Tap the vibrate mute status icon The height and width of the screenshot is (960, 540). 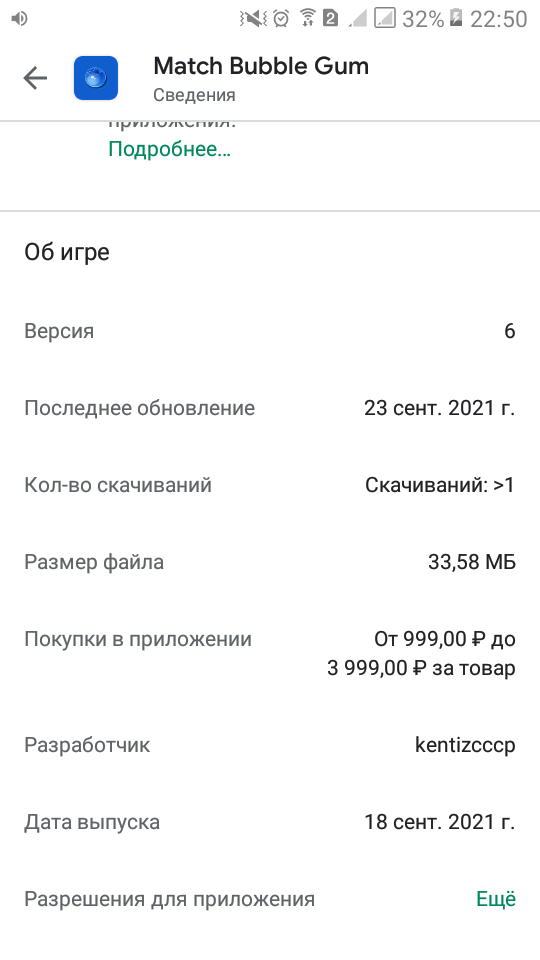pyautogui.click(x=253, y=19)
